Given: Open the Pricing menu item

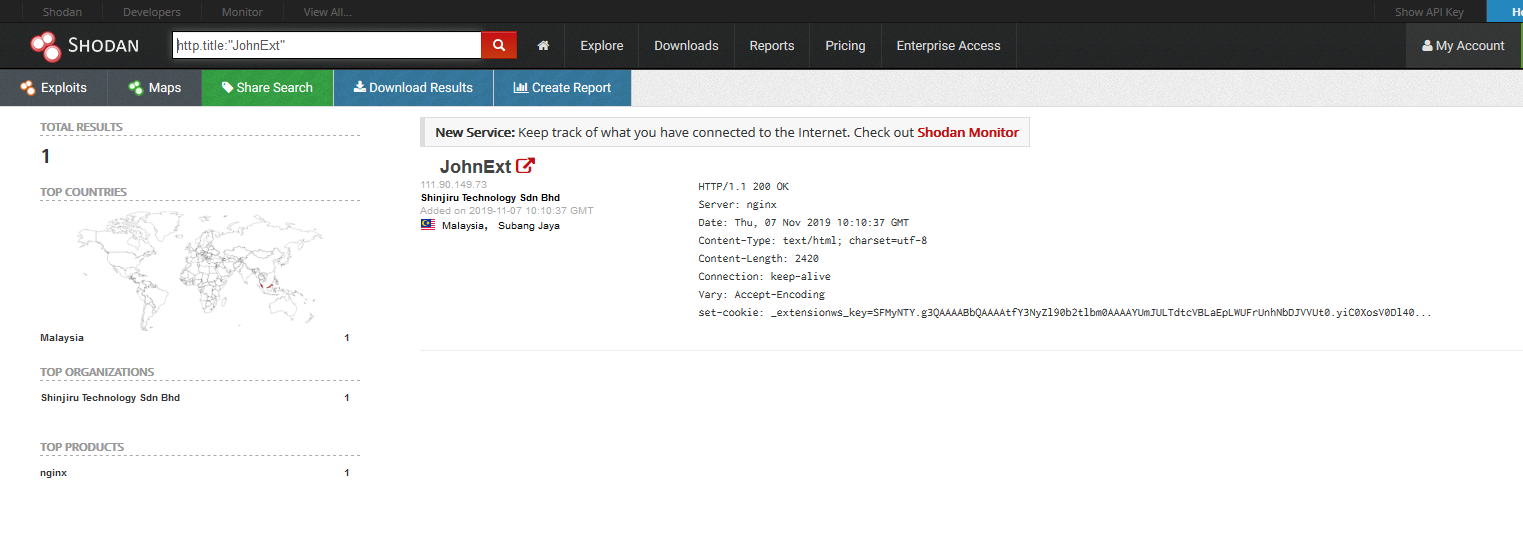Looking at the screenshot, I should coord(845,46).
